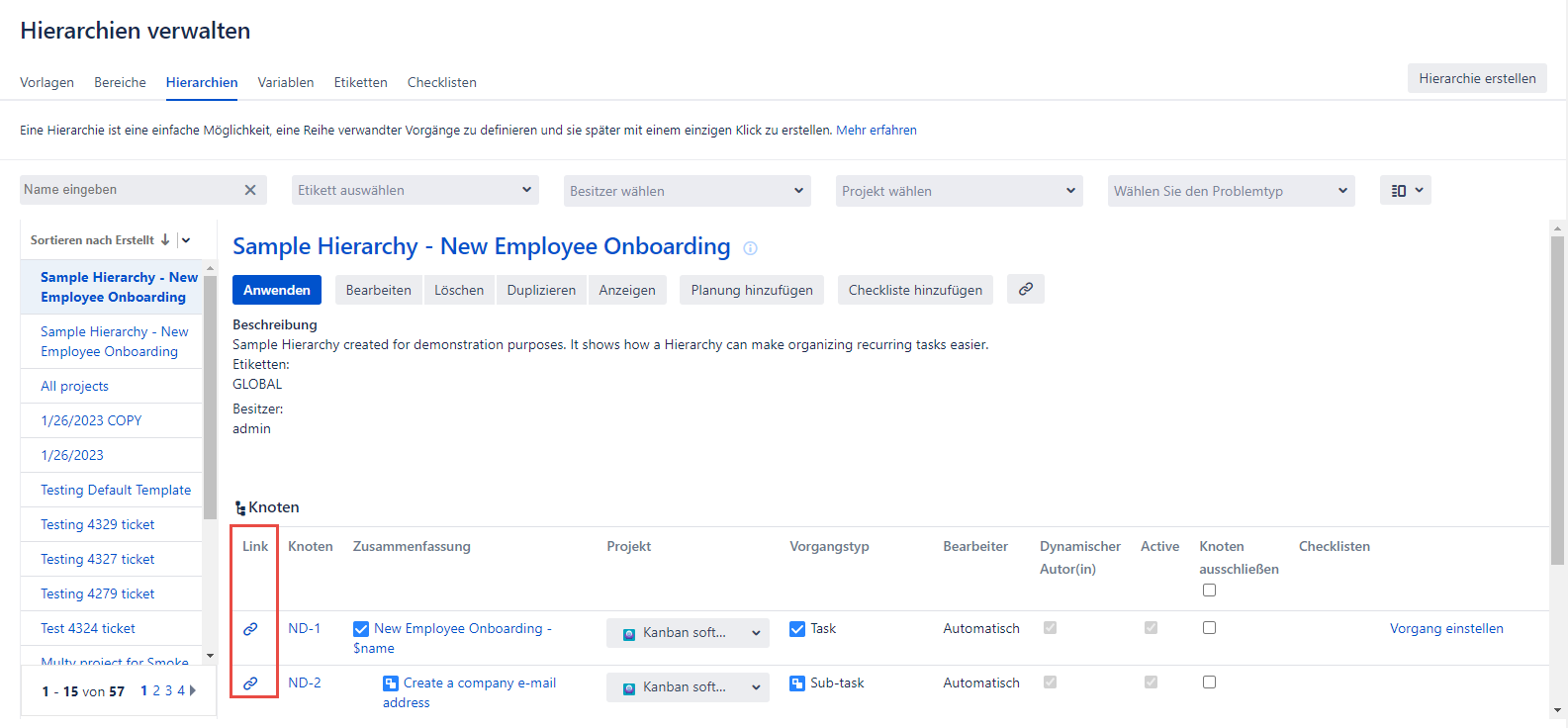The height and width of the screenshot is (728, 1568).
Task: Open the column layout view switcher
Action: click(1405, 190)
